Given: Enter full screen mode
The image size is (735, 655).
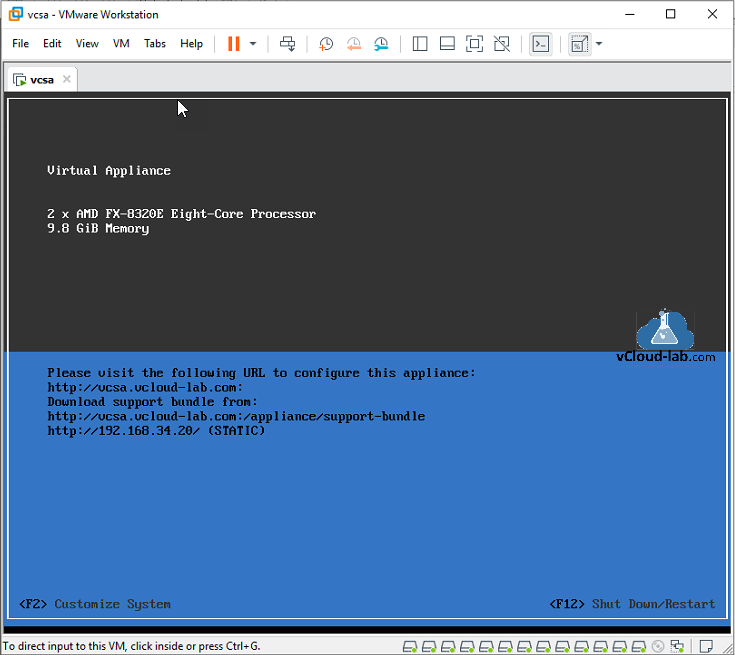Looking at the screenshot, I should [x=474, y=44].
